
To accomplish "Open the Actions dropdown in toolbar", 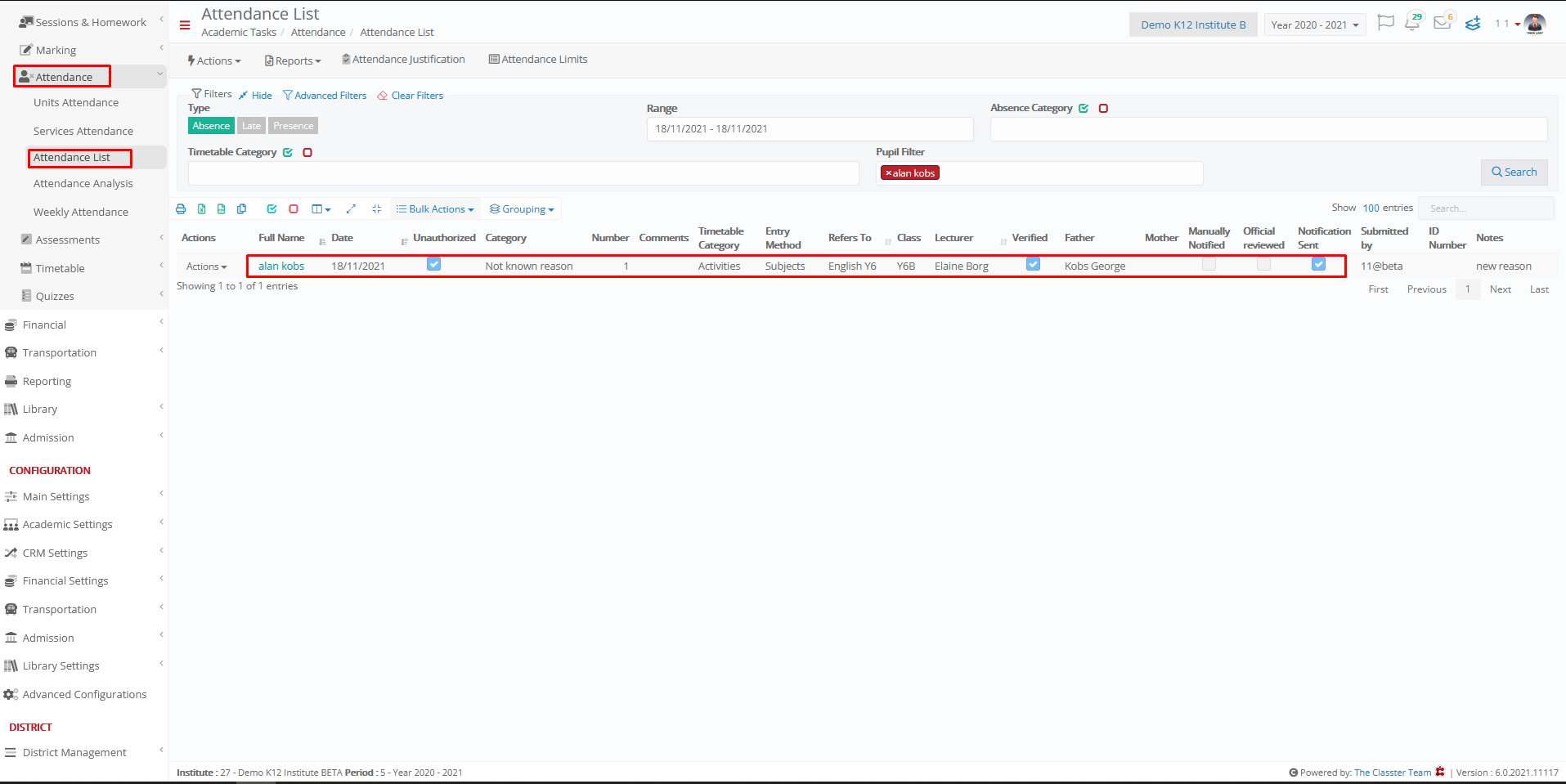I will pos(214,60).
